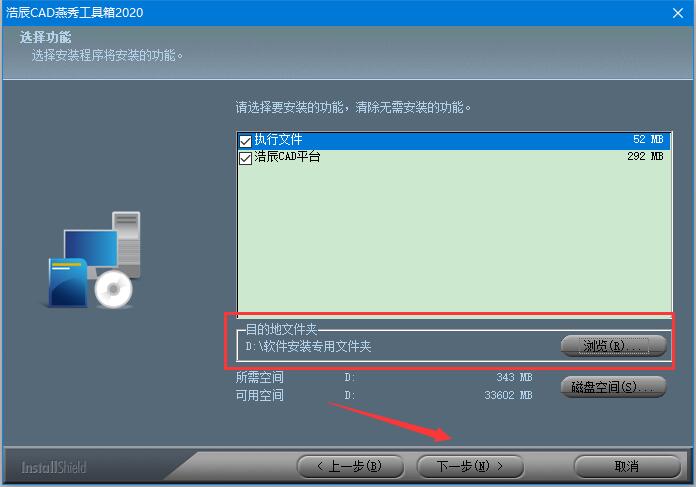Click the 292 MB size value

coord(645,156)
